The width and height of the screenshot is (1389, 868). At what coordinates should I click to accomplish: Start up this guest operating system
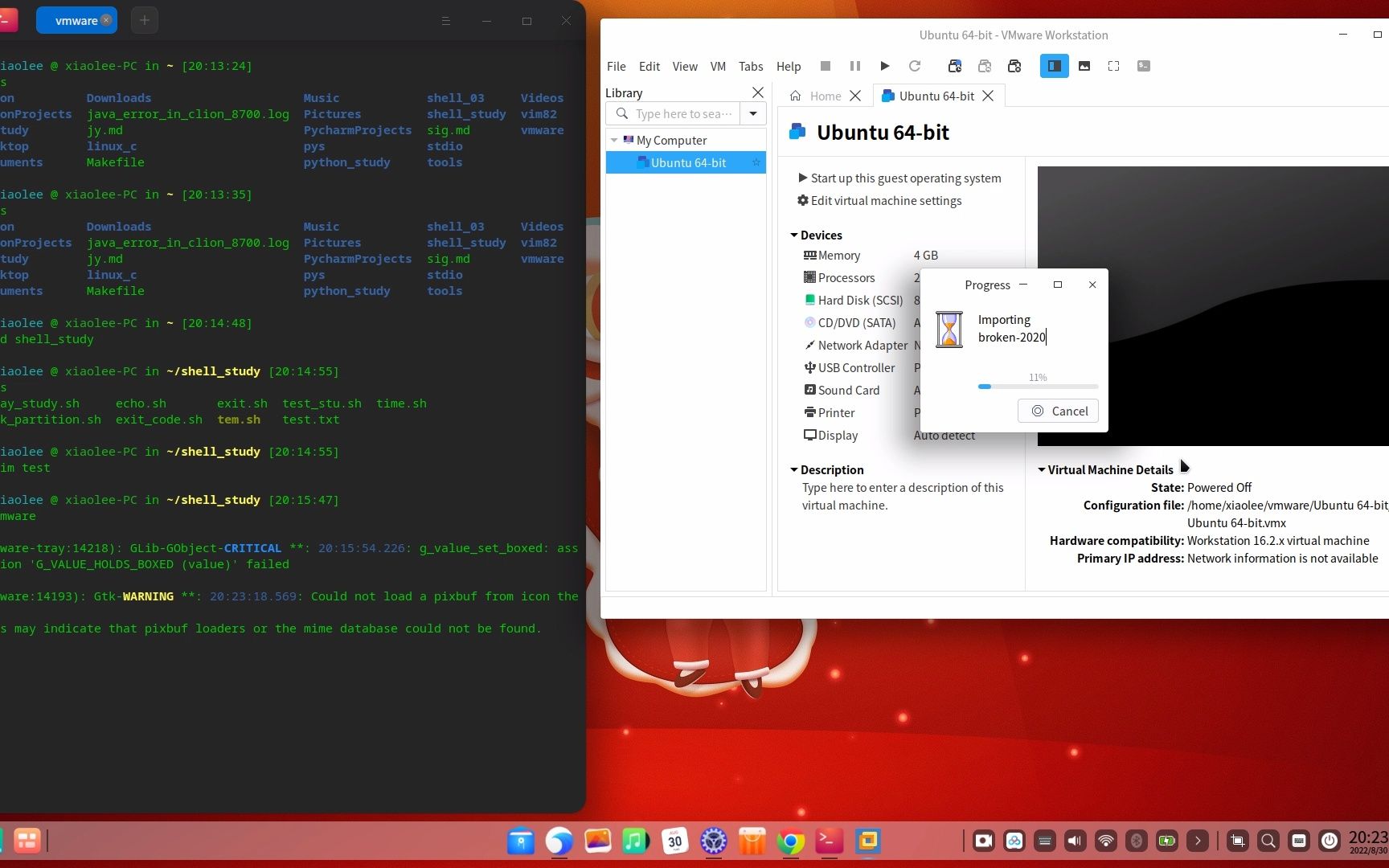pos(899,178)
